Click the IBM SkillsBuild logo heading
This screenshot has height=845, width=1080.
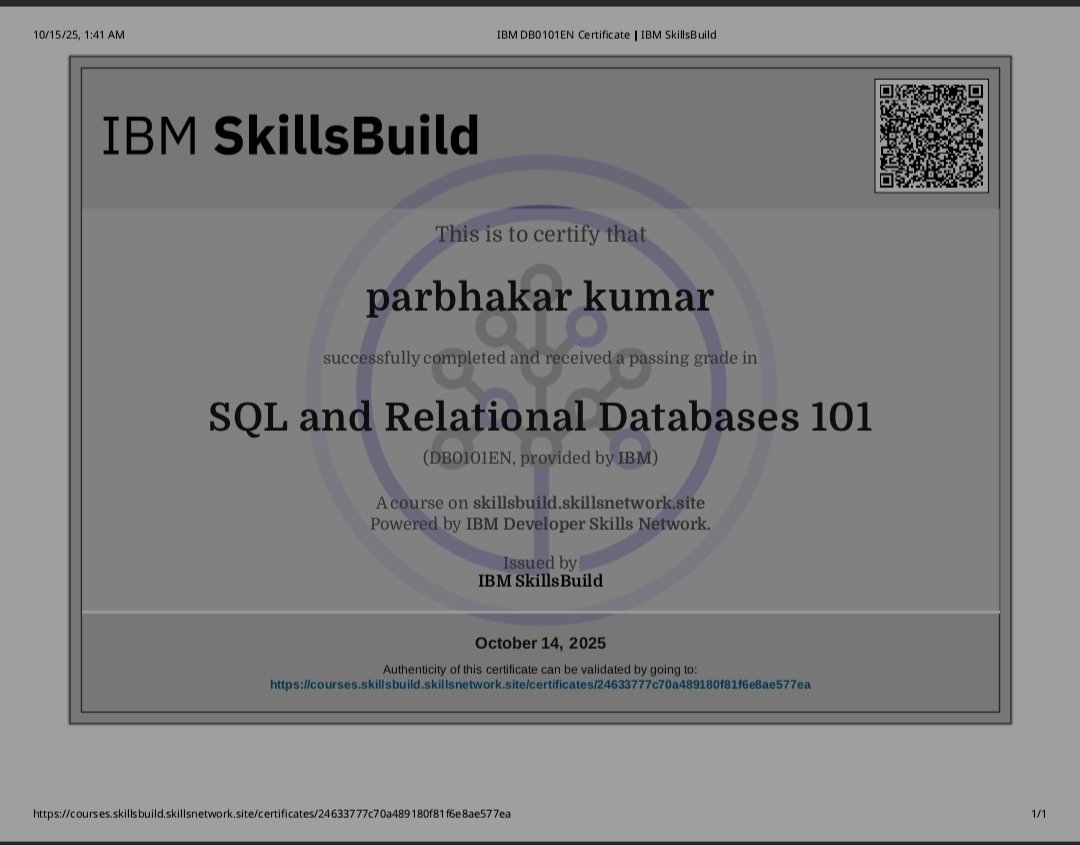pos(291,136)
